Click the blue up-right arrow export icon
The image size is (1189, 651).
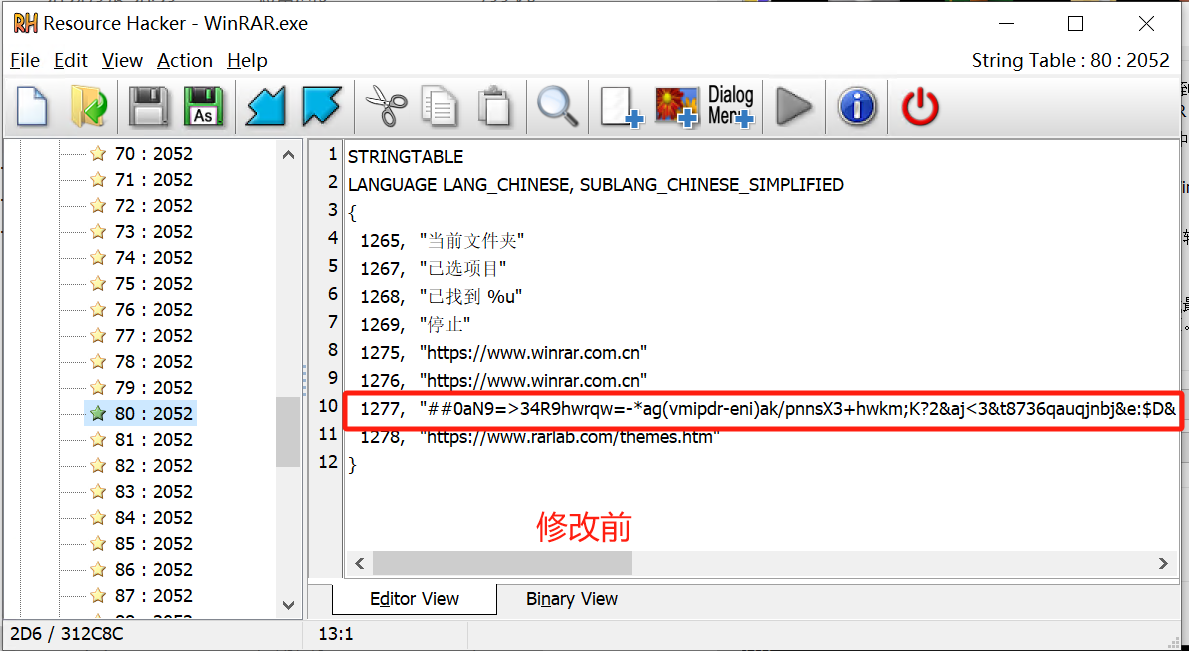click(322, 106)
